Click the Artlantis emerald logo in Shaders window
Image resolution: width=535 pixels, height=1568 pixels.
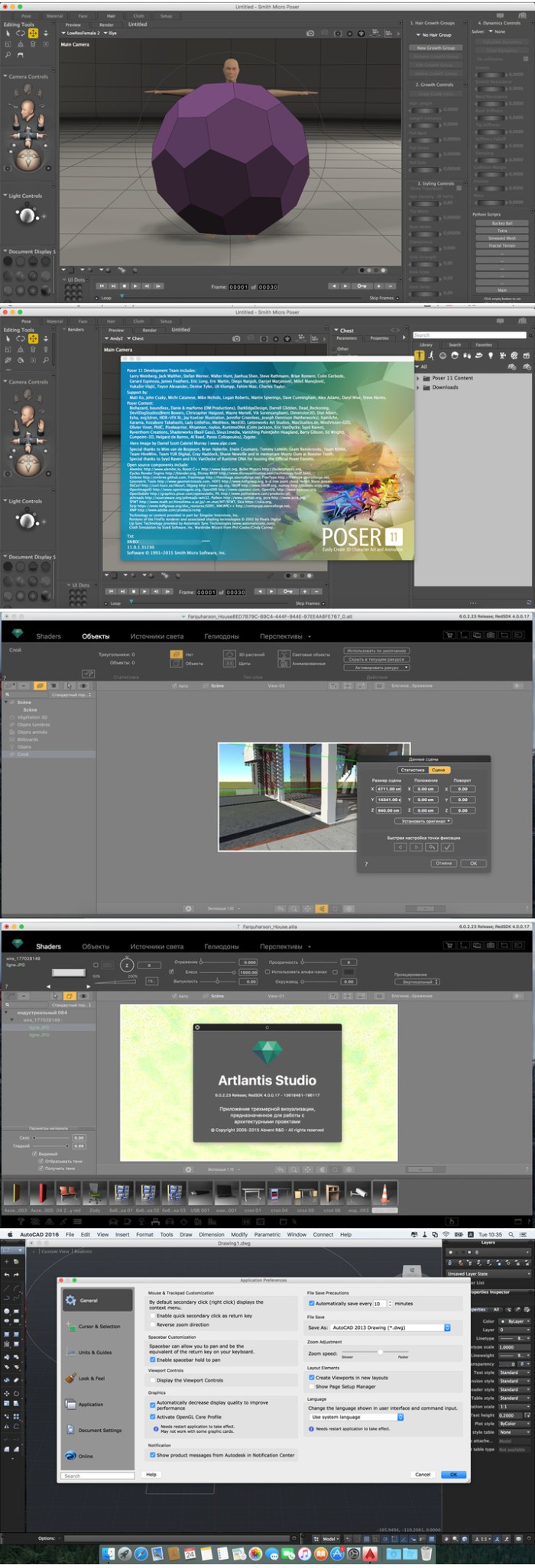click(18, 945)
